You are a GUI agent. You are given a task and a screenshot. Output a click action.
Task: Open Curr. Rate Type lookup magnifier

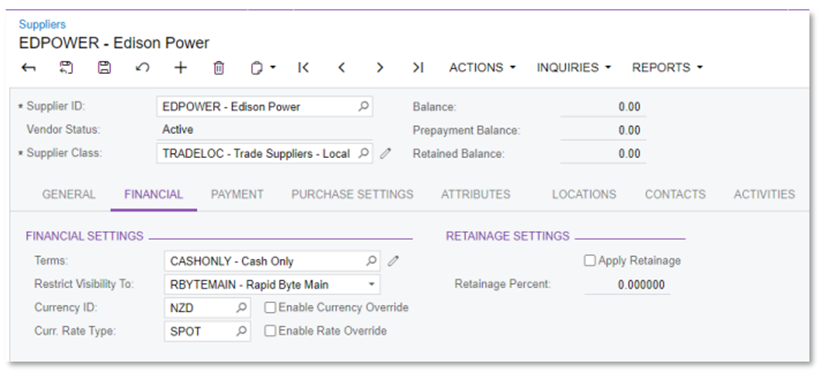[x=241, y=331]
